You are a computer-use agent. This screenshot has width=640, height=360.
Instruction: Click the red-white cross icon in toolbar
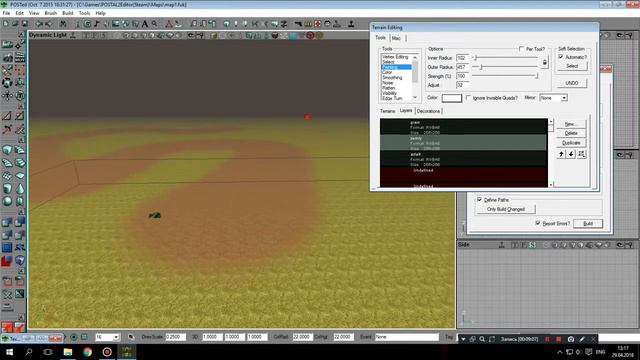(318, 24)
